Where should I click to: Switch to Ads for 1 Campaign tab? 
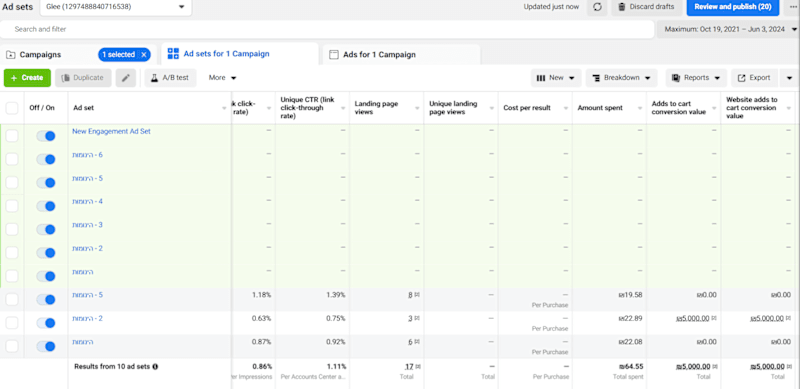coord(401,55)
